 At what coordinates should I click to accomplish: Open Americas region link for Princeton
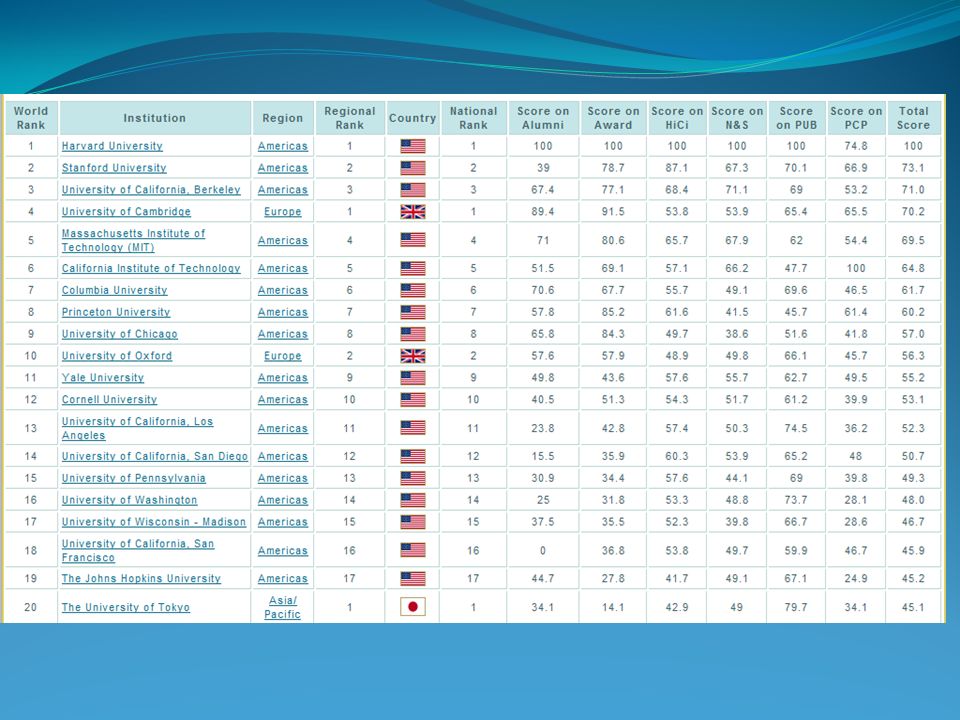click(x=283, y=312)
